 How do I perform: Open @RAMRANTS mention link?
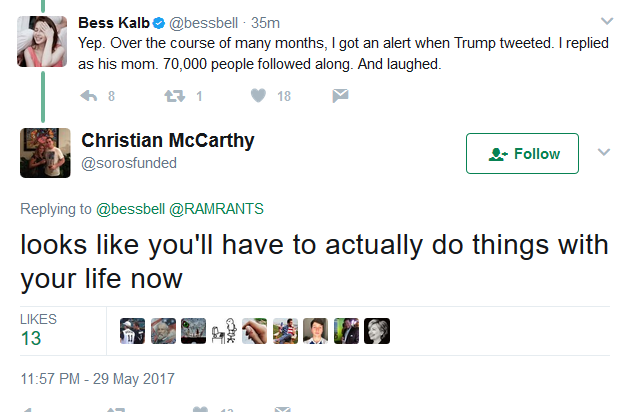click(216, 209)
